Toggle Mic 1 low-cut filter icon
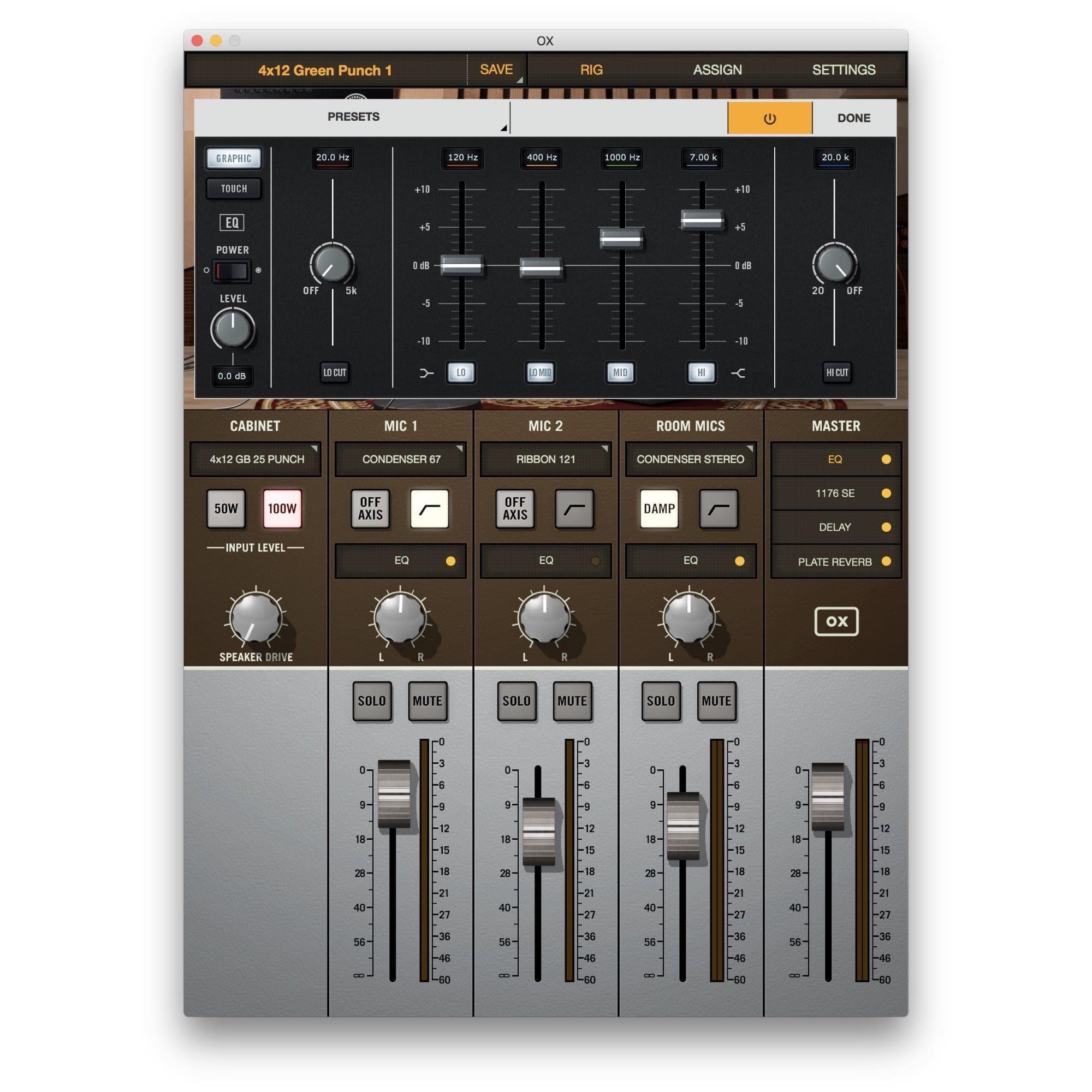 (429, 509)
